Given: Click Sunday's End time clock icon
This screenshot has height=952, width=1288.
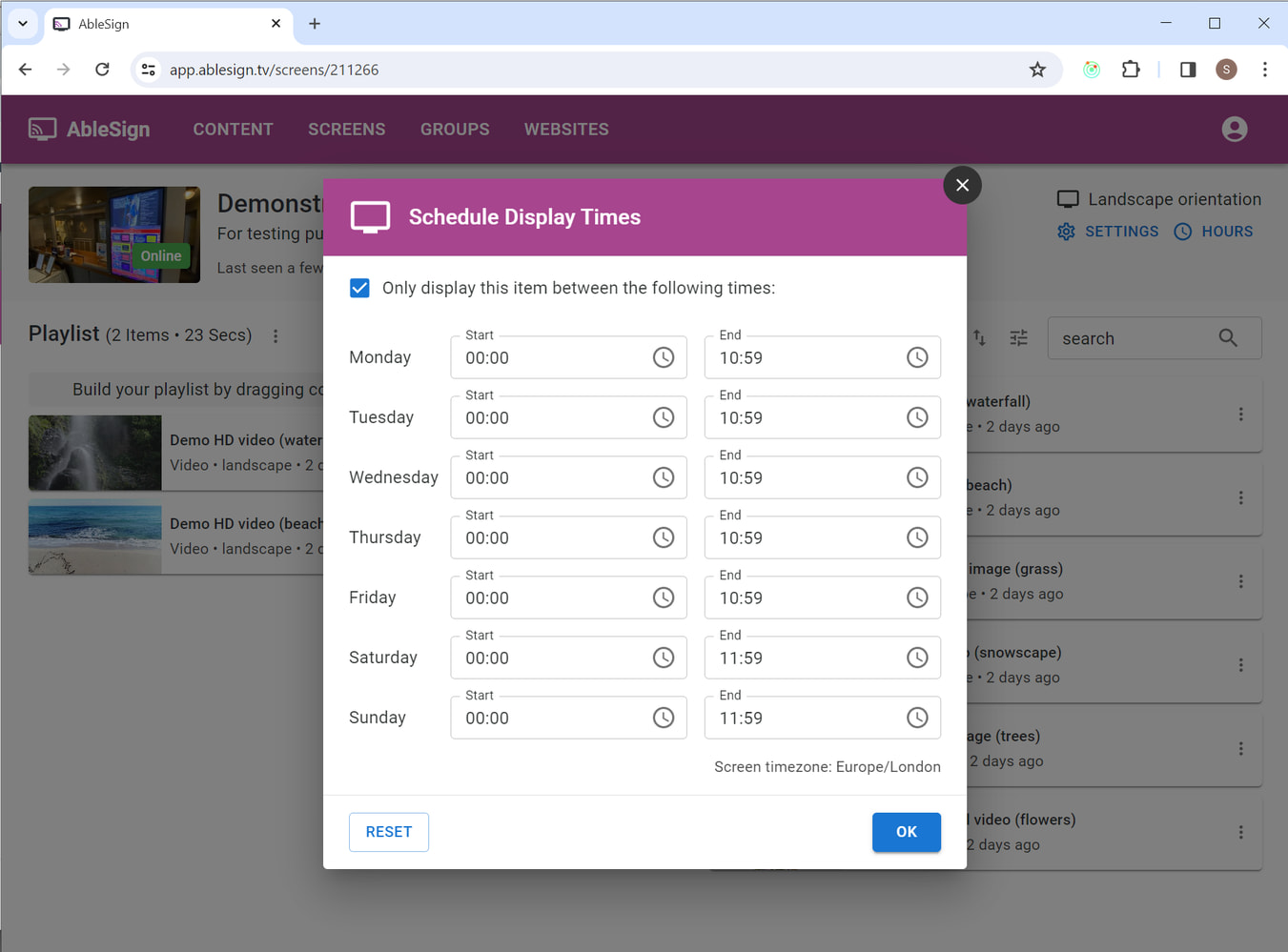Looking at the screenshot, I should click(x=917, y=718).
